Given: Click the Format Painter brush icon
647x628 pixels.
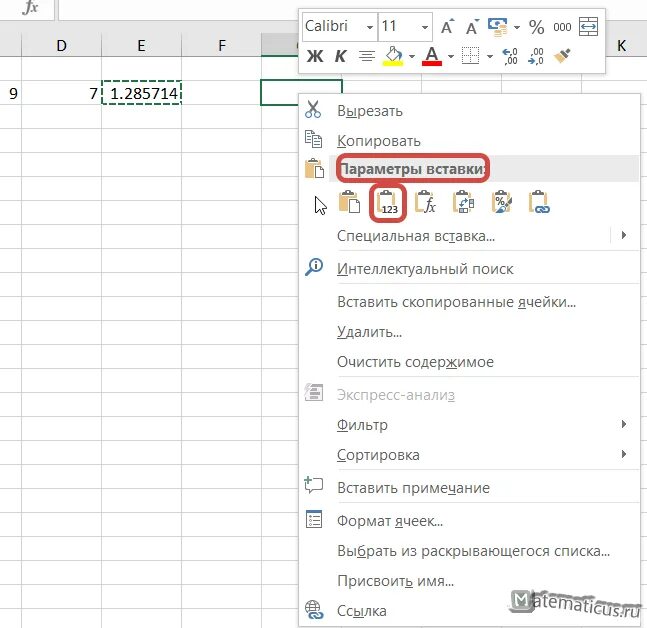Looking at the screenshot, I should (562, 55).
